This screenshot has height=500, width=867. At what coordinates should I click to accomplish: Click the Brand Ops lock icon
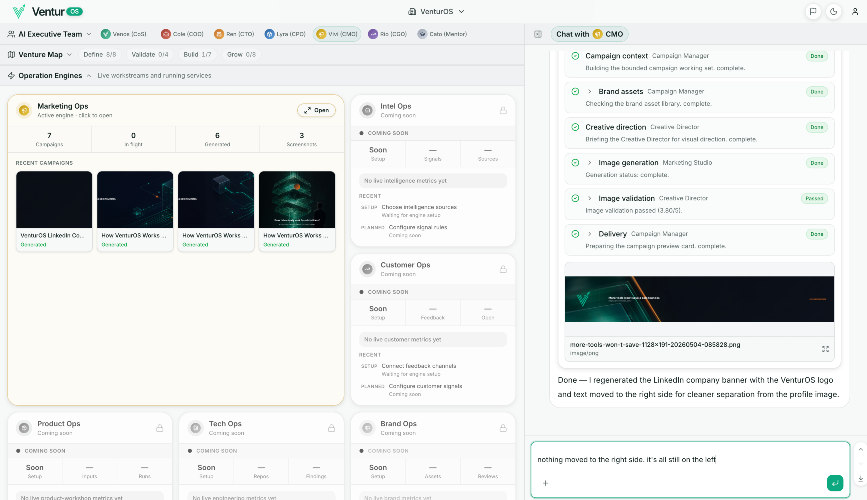(503, 428)
